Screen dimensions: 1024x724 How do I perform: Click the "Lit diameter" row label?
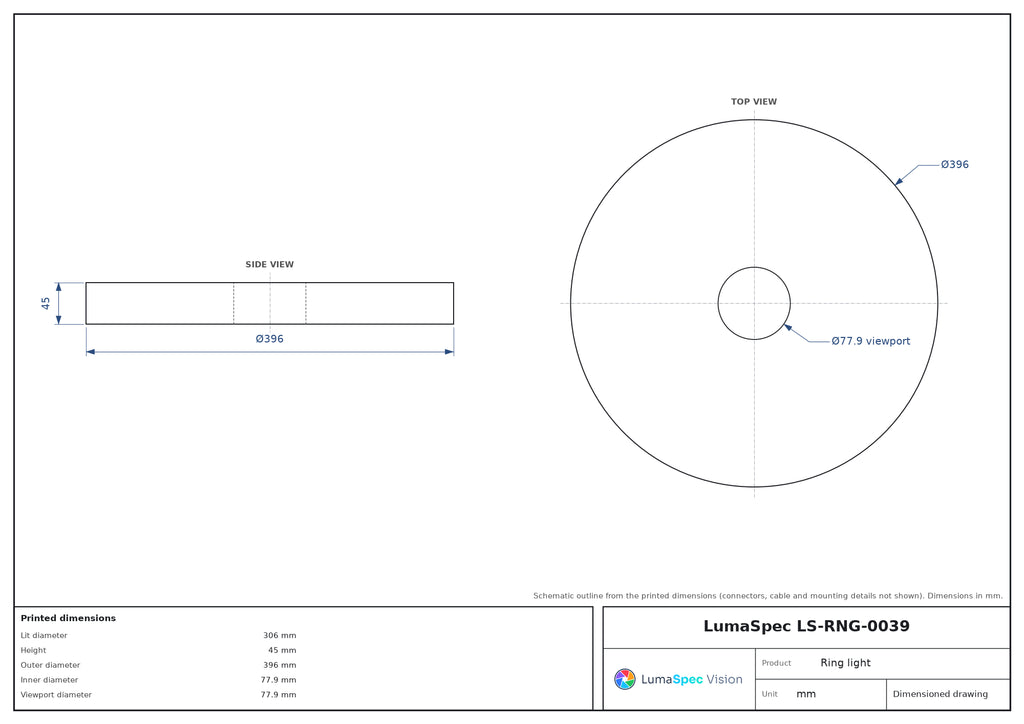tap(44, 635)
